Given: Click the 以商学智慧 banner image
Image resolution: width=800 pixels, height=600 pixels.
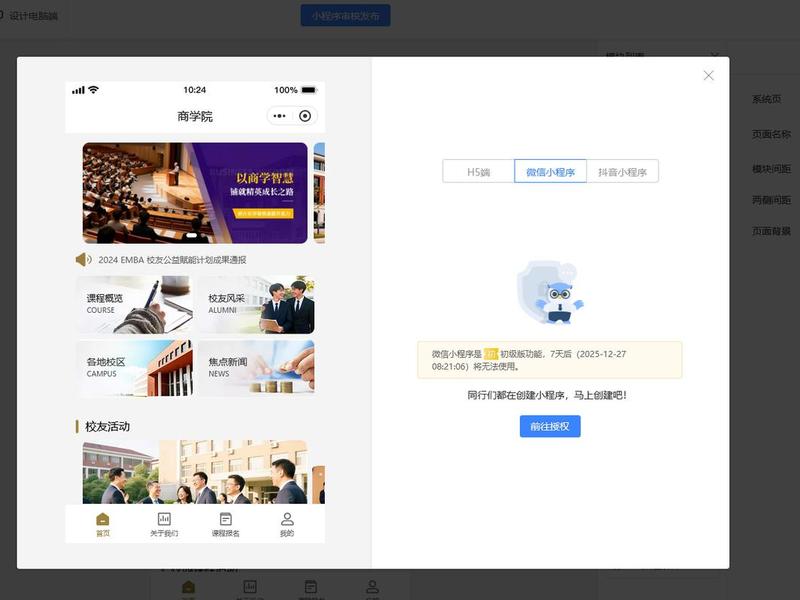Looking at the screenshot, I should point(195,193).
